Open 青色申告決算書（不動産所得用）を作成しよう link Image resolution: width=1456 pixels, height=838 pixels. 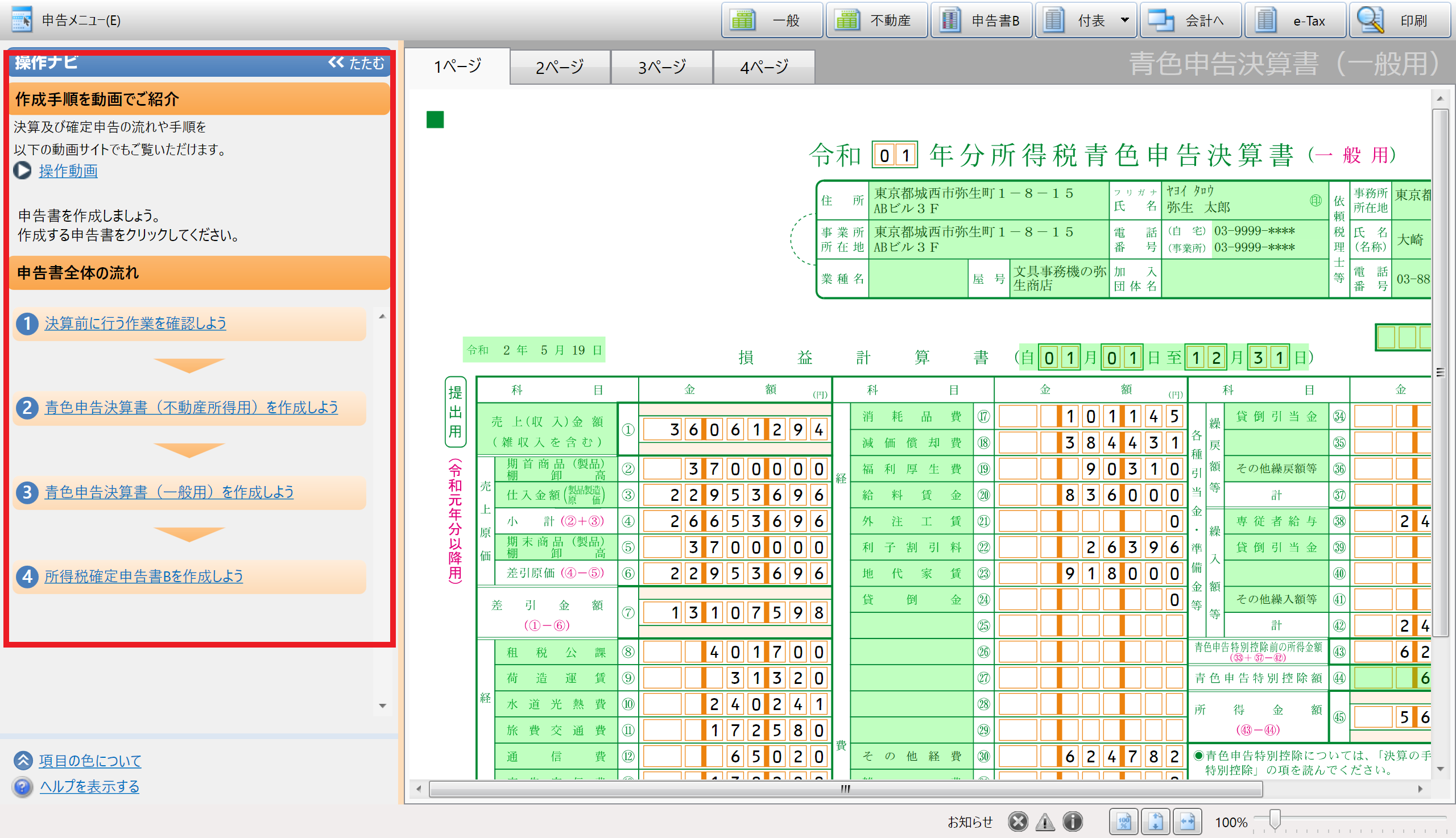coord(191,408)
